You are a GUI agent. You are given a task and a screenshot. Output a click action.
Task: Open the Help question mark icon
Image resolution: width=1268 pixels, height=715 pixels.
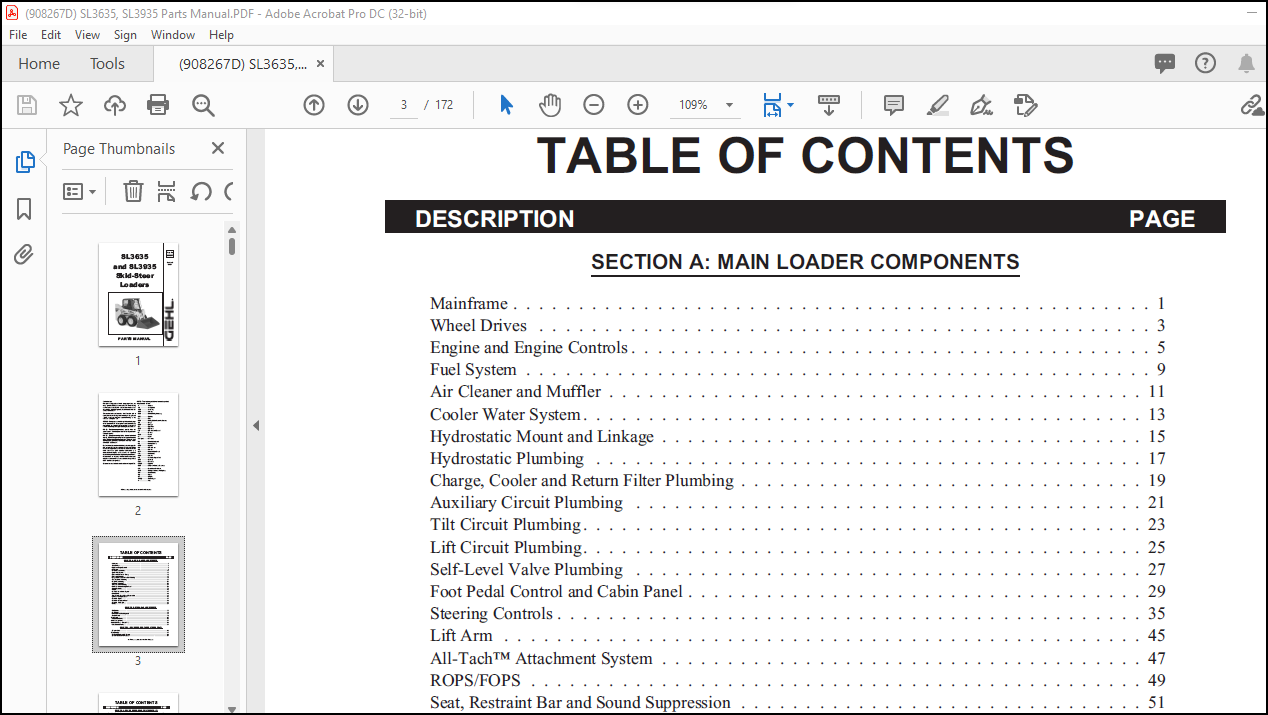pos(1206,64)
